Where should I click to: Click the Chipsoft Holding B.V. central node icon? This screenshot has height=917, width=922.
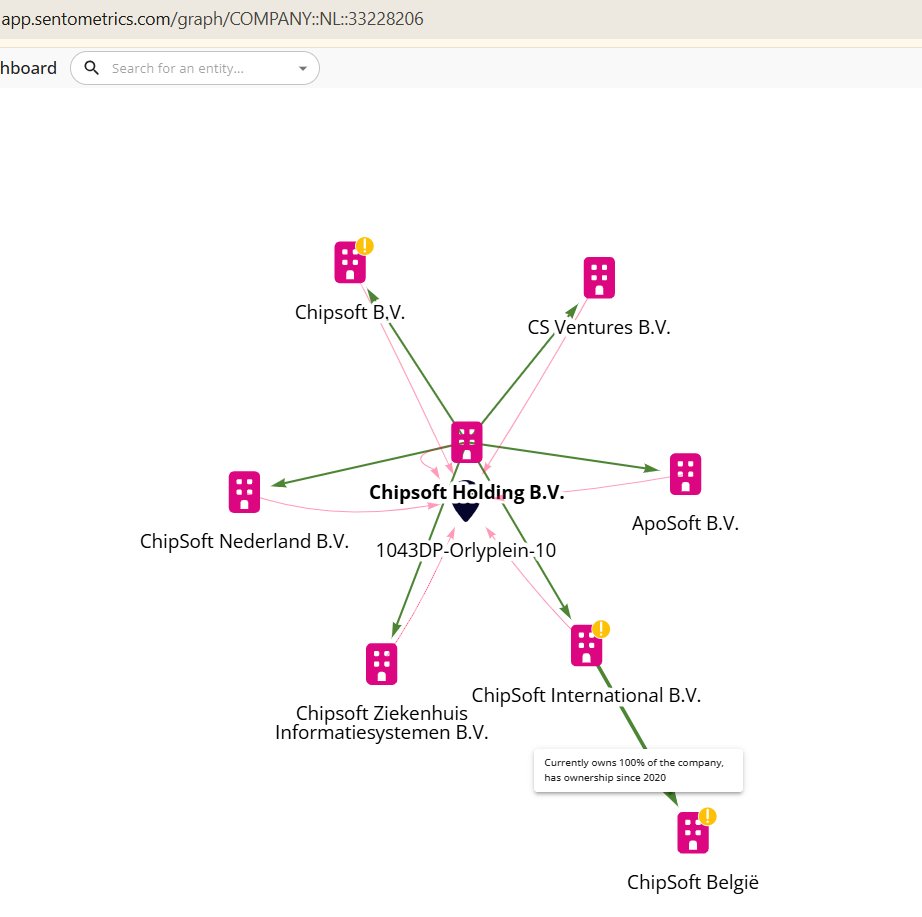467,442
